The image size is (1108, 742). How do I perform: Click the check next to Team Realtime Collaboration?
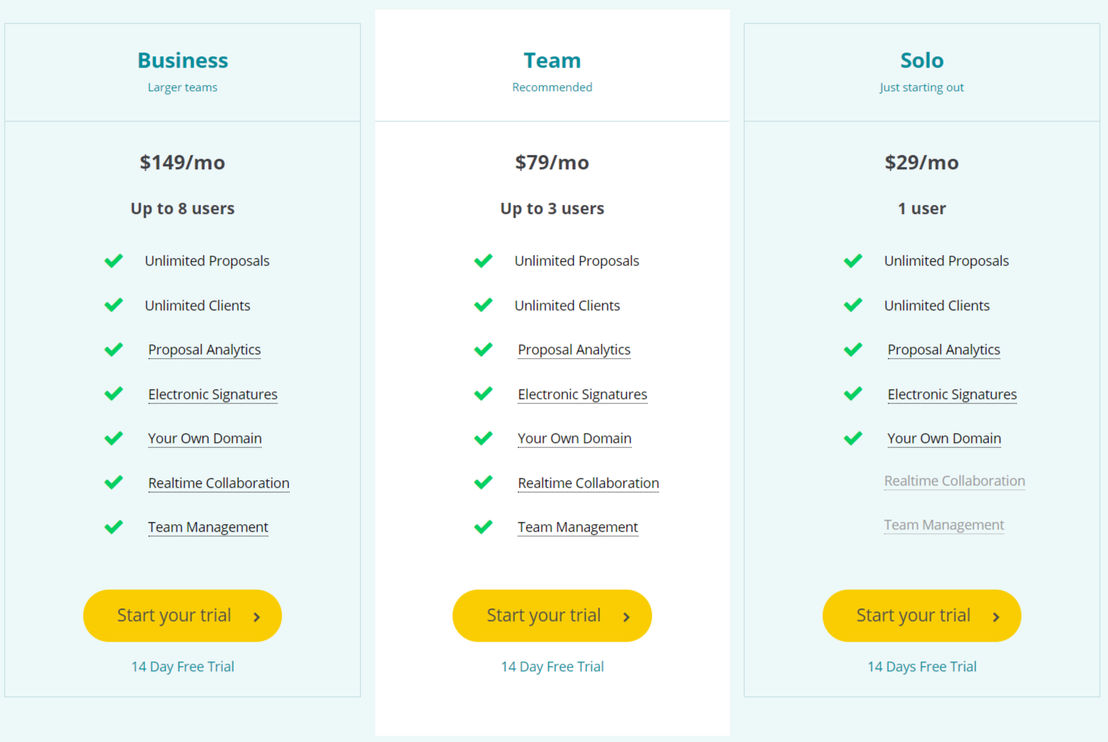[483, 483]
